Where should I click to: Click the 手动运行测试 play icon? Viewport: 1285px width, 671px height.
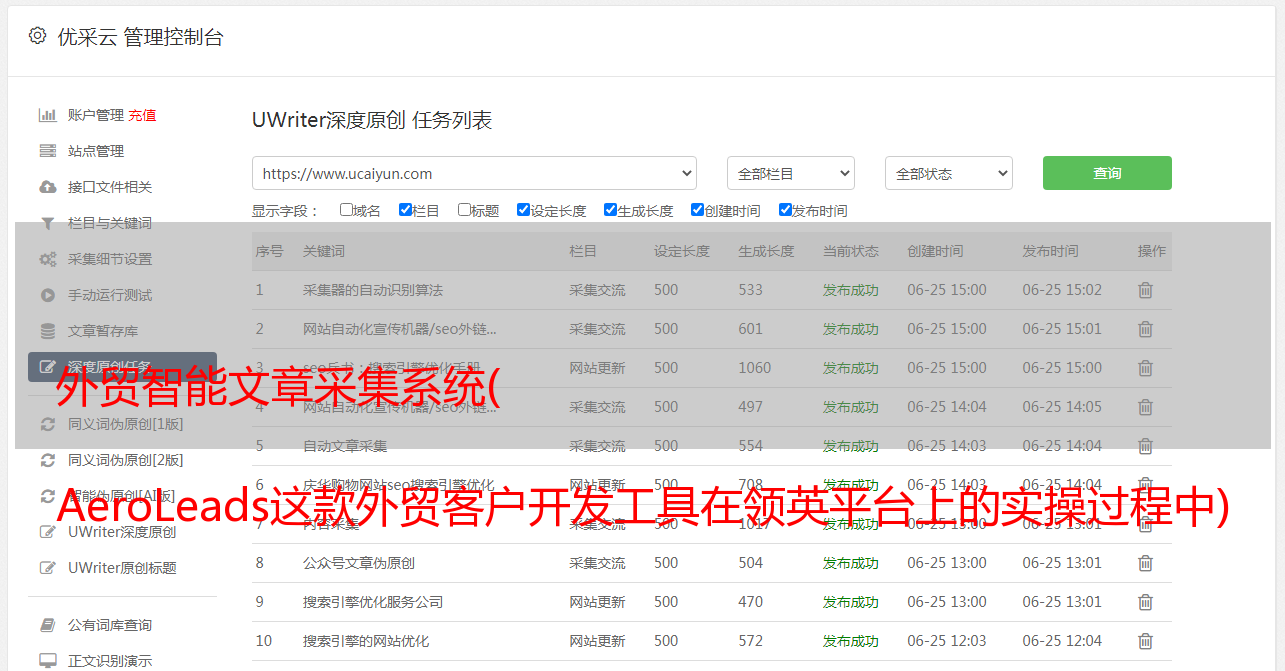pyautogui.click(x=47, y=295)
